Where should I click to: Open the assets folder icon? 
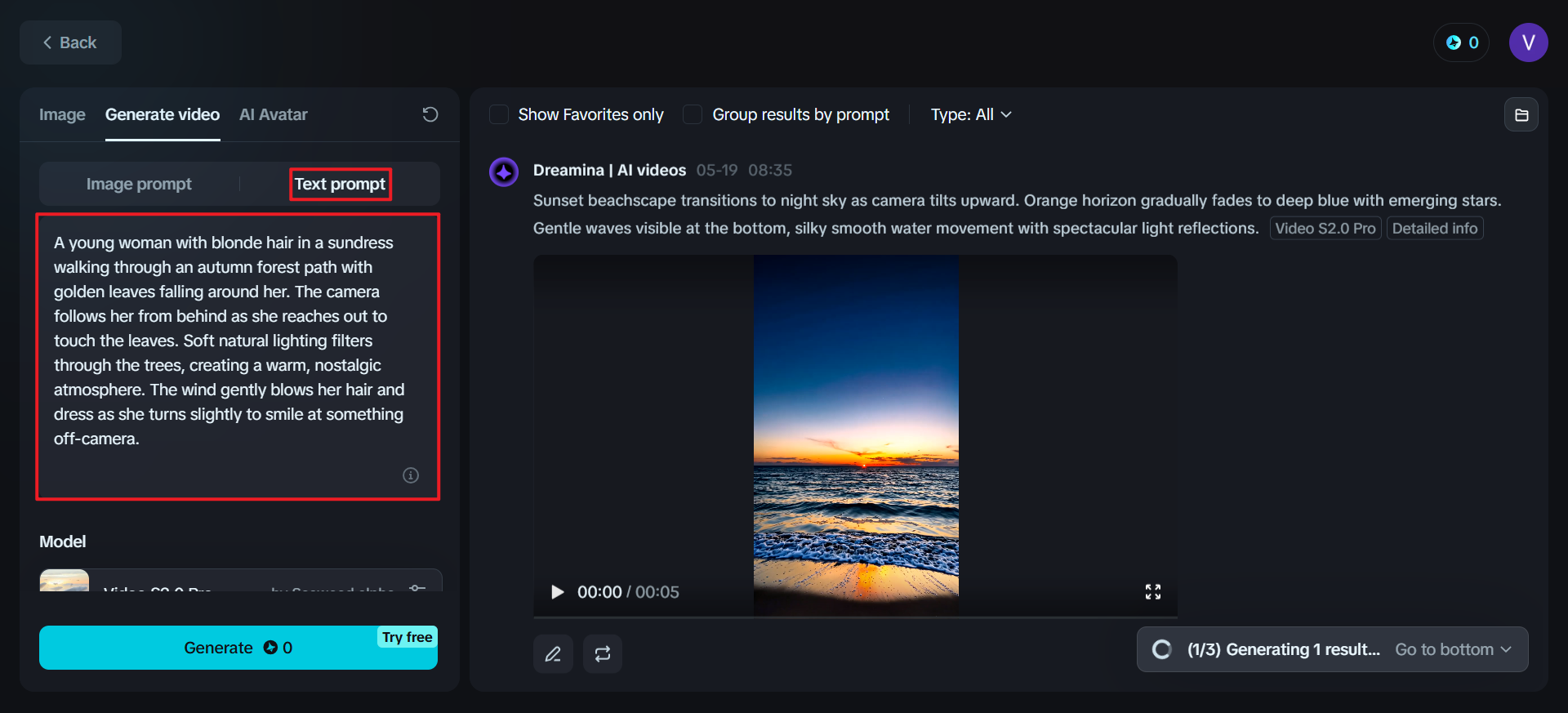[1521, 115]
